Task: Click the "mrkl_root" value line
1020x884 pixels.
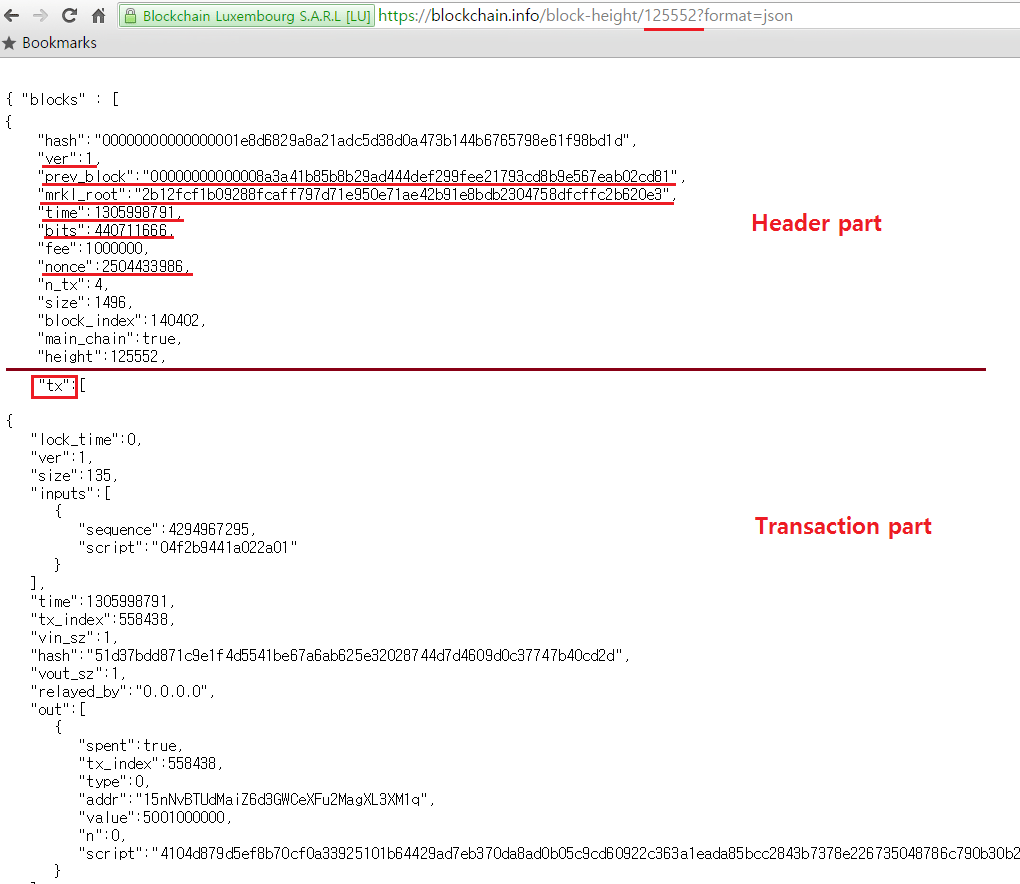Action: (357, 194)
